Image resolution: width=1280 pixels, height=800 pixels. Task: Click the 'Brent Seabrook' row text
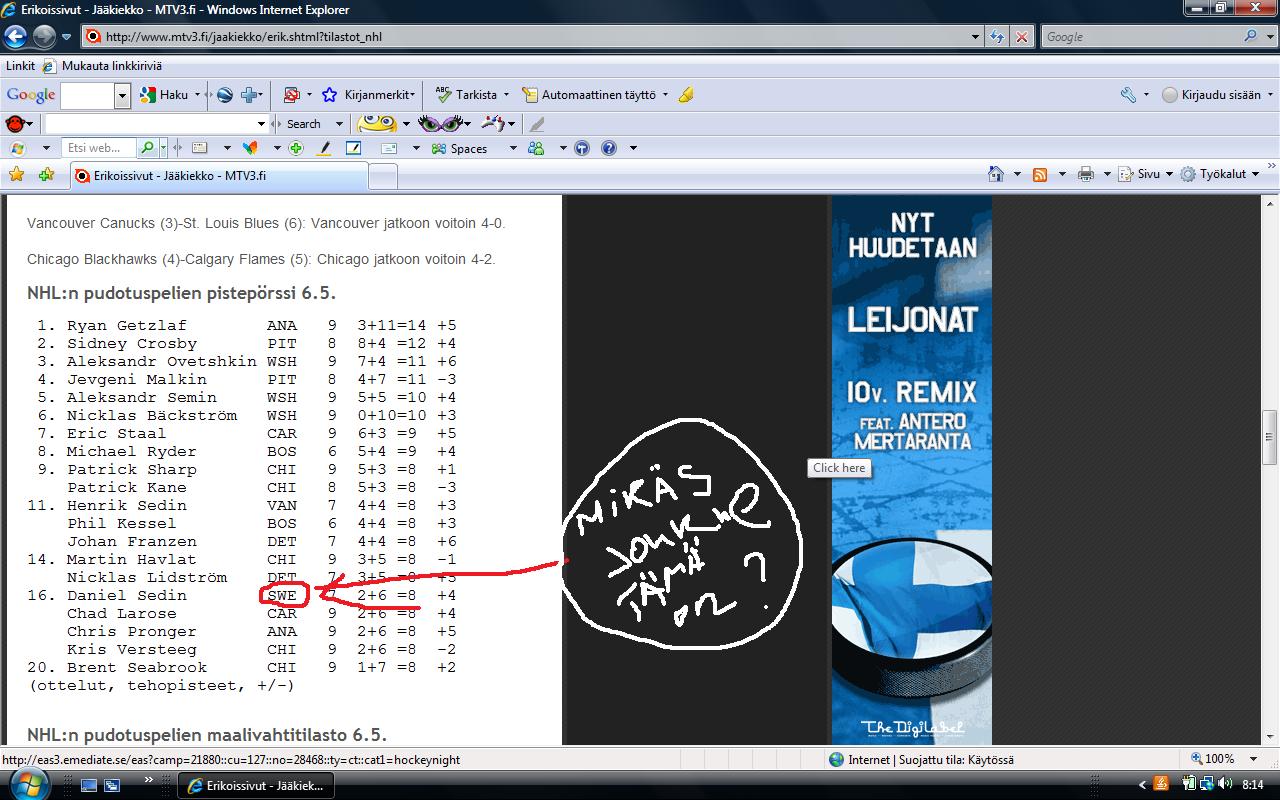coord(246,667)
